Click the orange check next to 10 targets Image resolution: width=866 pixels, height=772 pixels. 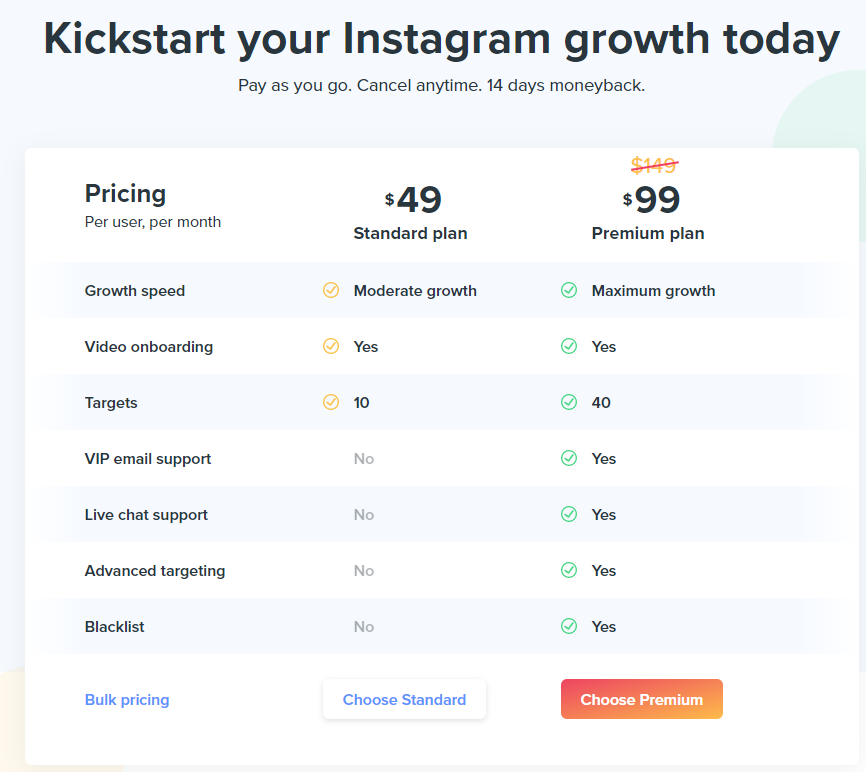pyautogui.click(x=331, y=402)
